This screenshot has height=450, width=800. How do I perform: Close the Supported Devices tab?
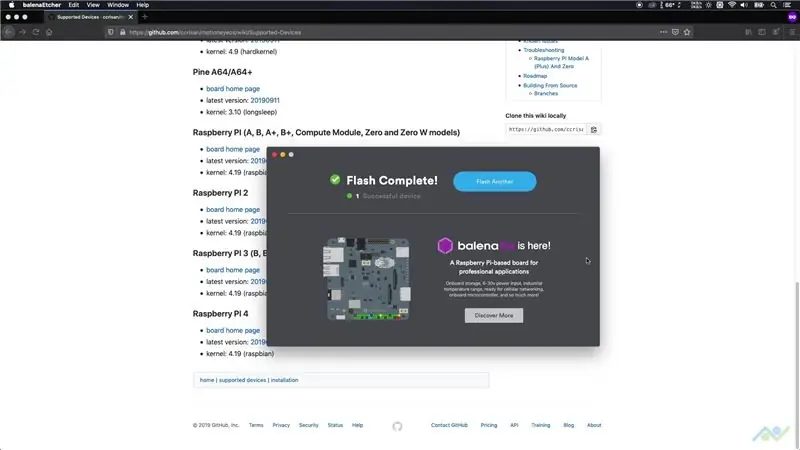click(x=131, y=17)
